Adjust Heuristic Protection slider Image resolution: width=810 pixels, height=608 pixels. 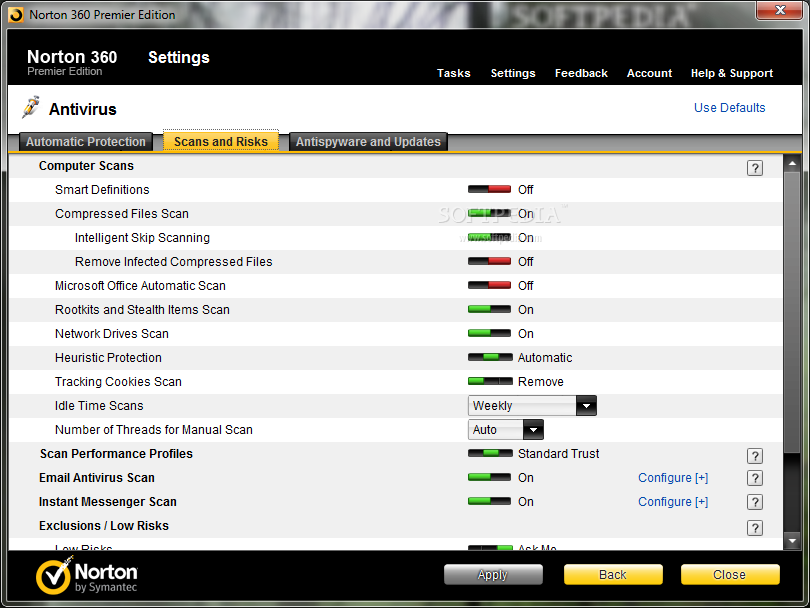click(490, 357)
